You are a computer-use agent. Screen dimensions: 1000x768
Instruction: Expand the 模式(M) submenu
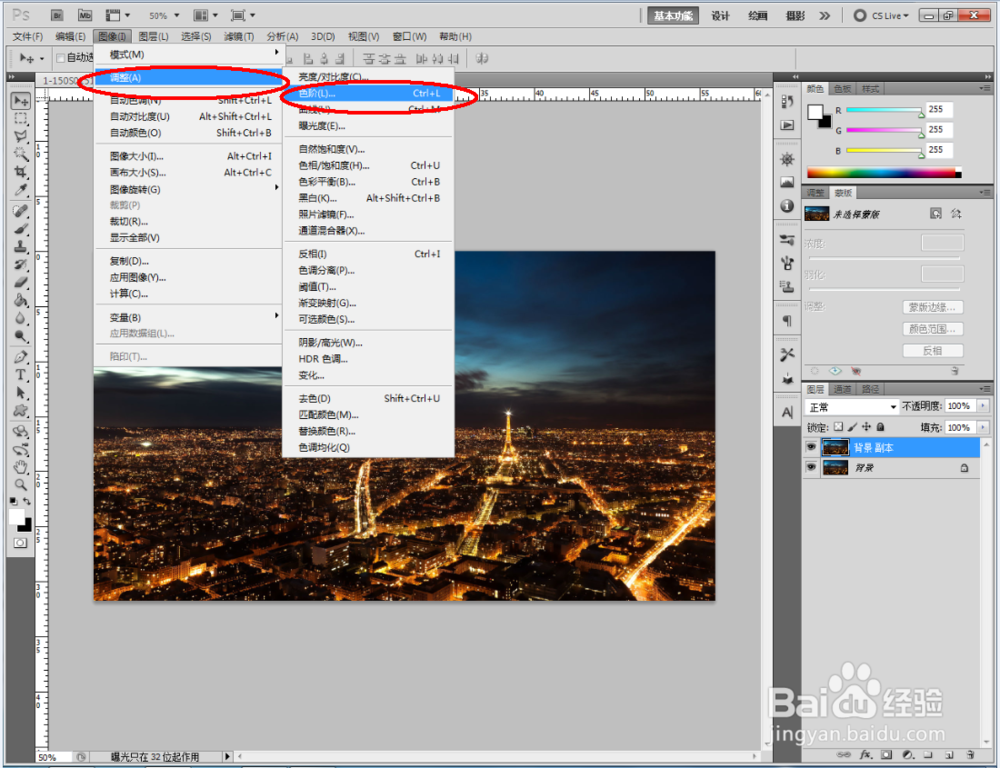coord(189,54)
